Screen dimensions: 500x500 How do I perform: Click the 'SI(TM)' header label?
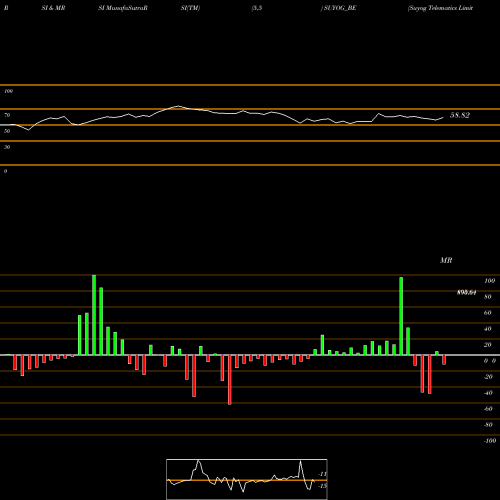point(190,8)
